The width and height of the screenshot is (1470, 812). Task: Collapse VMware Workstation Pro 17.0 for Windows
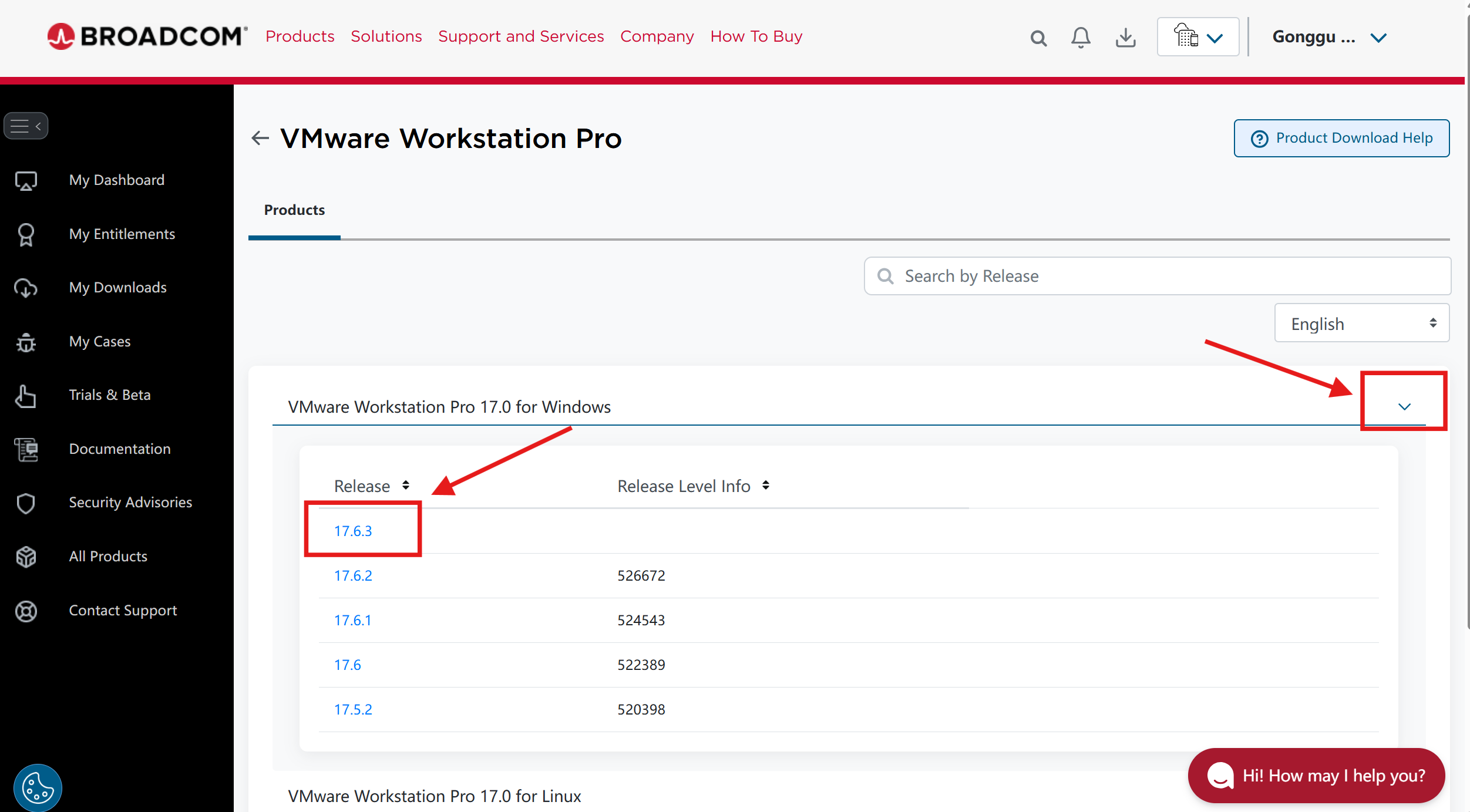click(x=1404, y=406)
